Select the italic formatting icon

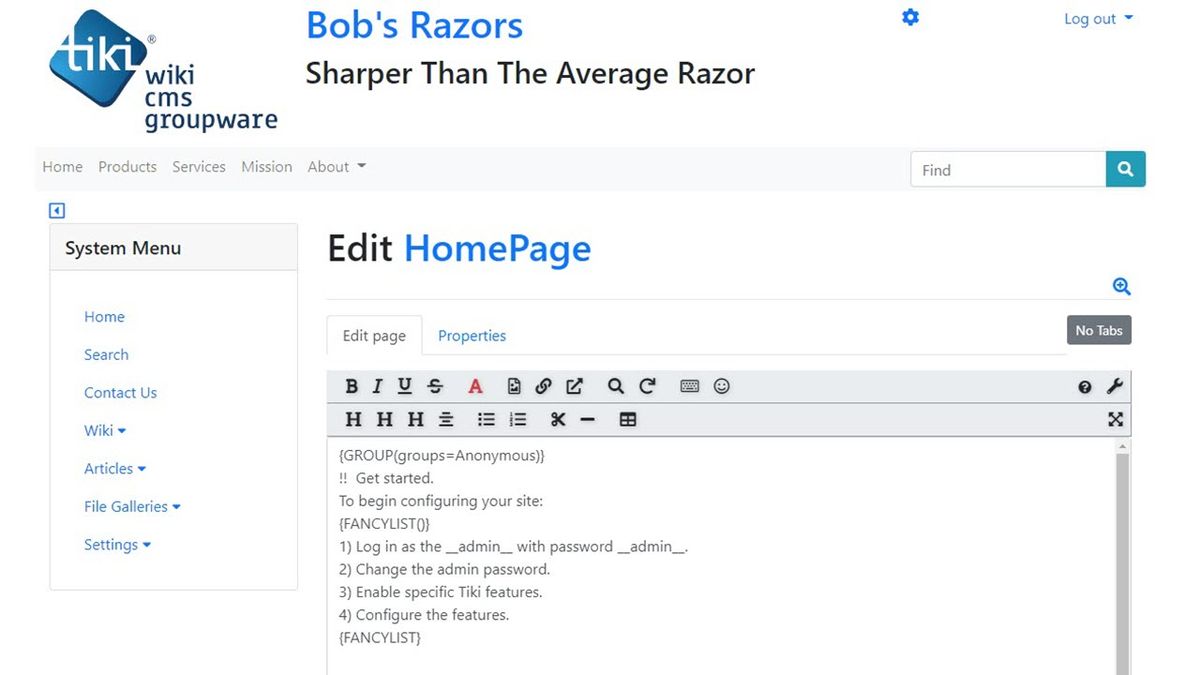[377, 386]
